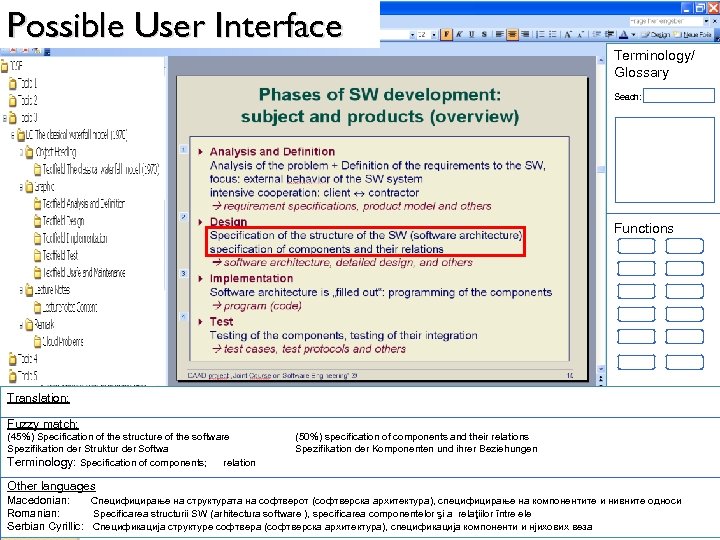Increase indent level in the toolbar
This screenshot has height=540, width=720.
[x=609, y=34]
